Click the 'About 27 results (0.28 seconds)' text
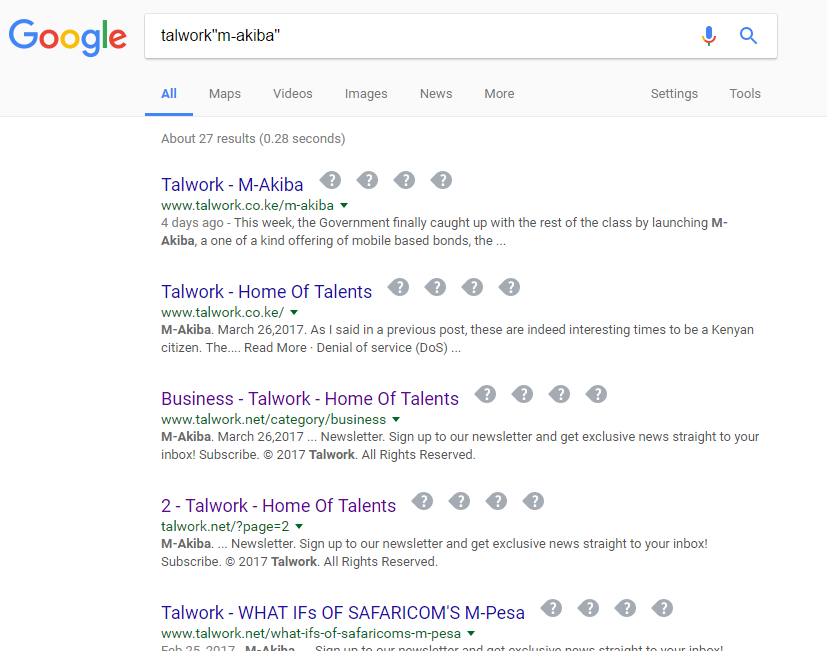 click(x=253, y=139)
